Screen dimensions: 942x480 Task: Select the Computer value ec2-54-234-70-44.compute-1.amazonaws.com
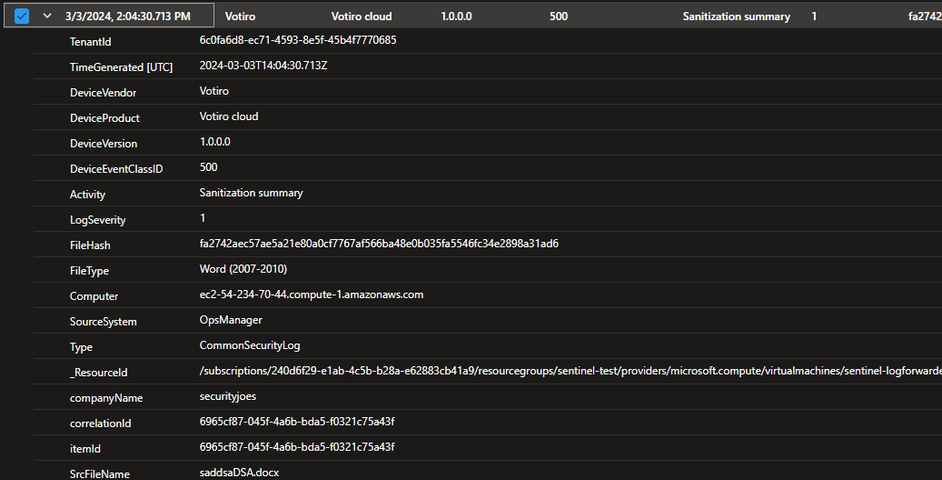pyautogui.click(x=312, y=295)
